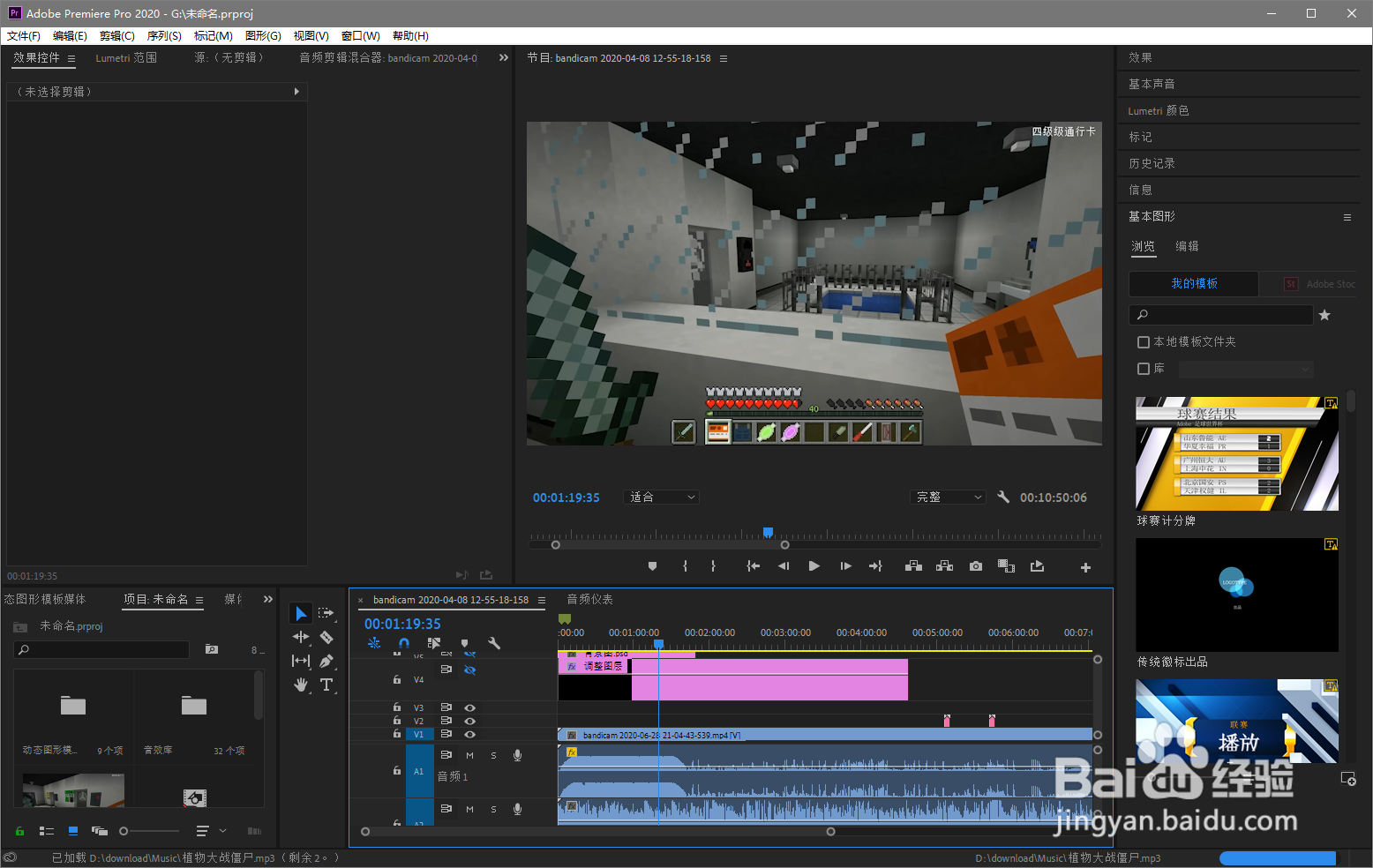Toggle Linked Selection in timeline

tap(434, 643)
